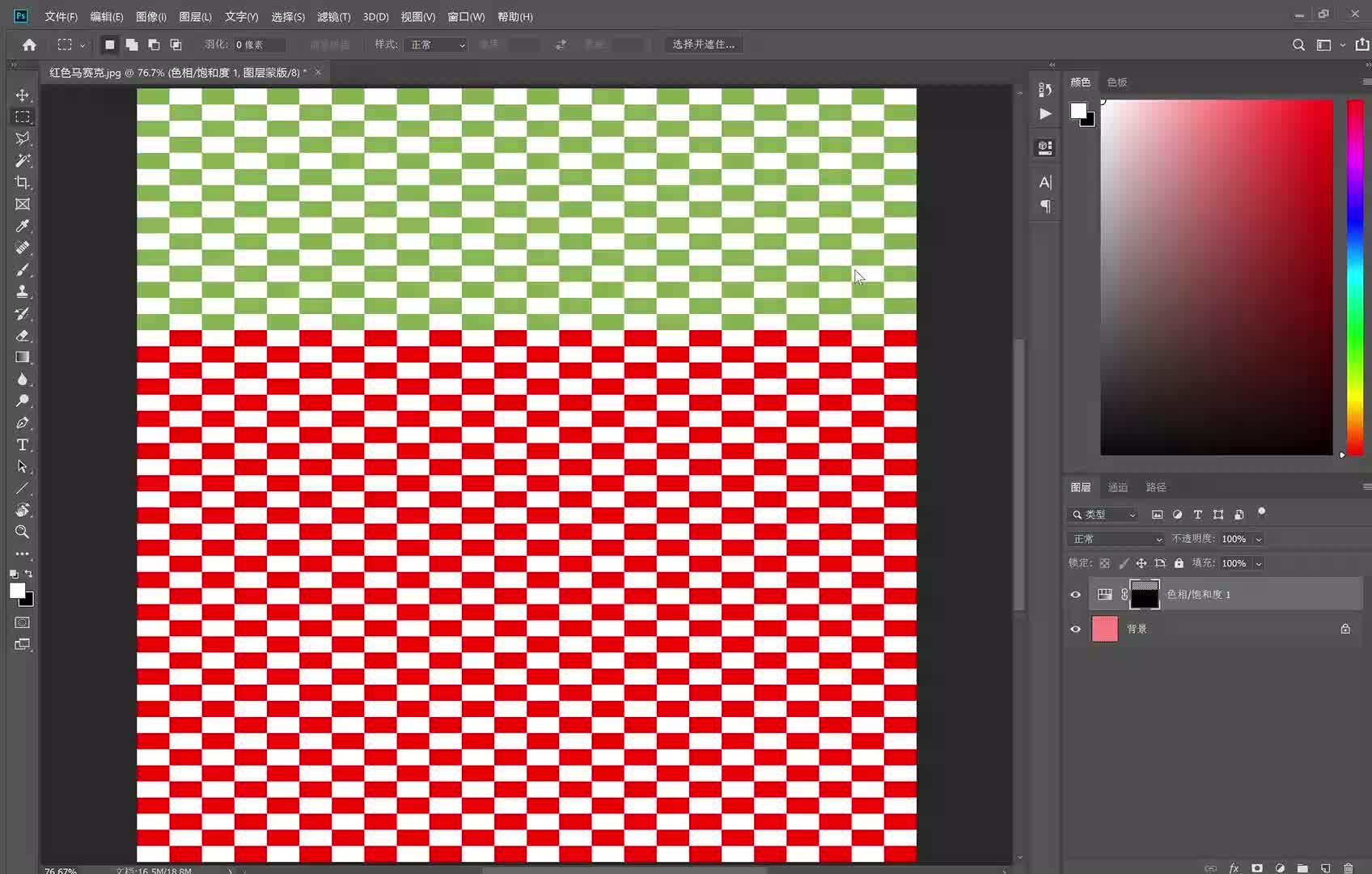Open the 类型 layer filter dropdown
Screen dimensions: 1372x874
[1103, 515]
